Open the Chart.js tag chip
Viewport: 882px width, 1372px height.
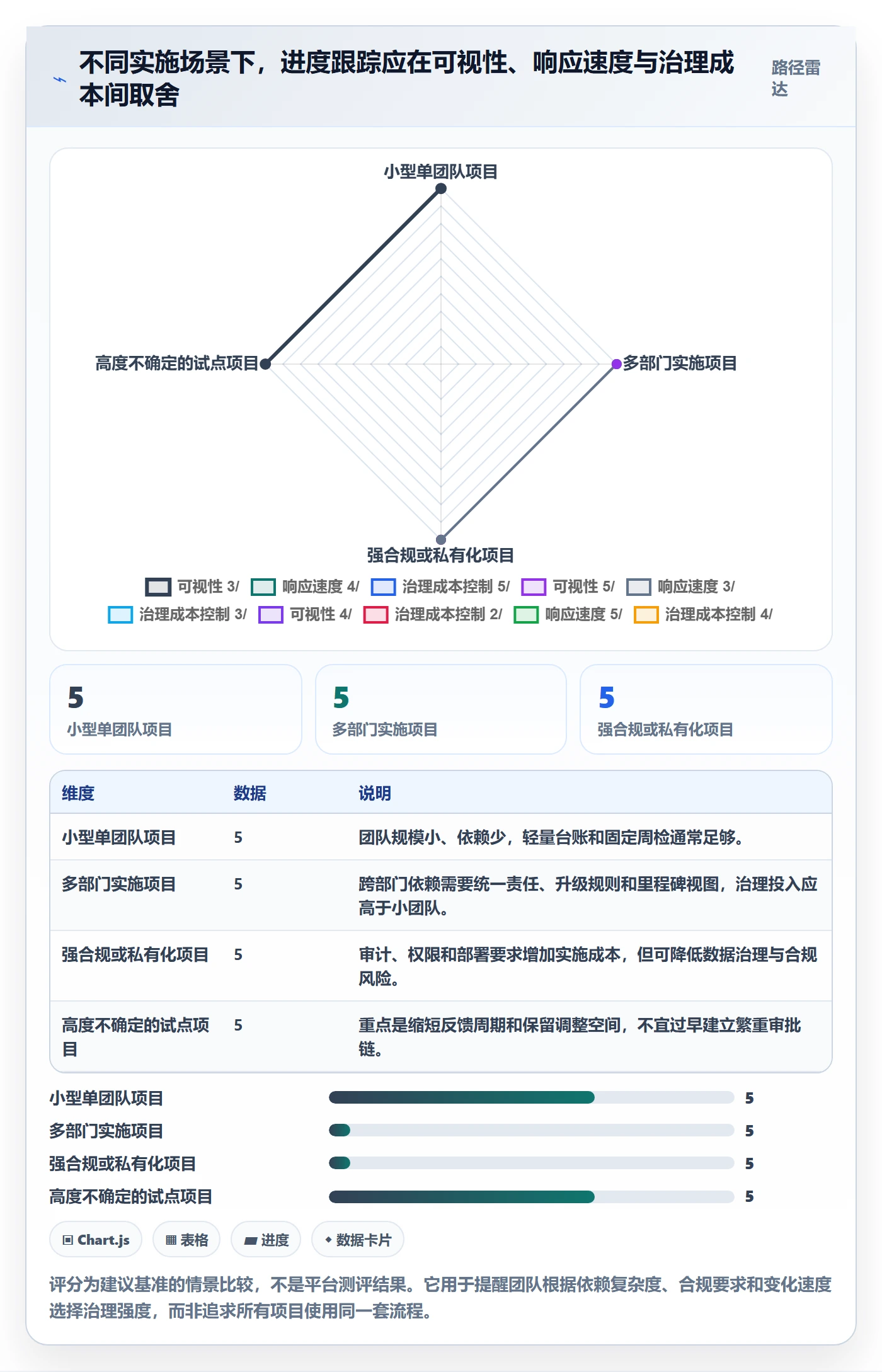[x=96, y=1240]
